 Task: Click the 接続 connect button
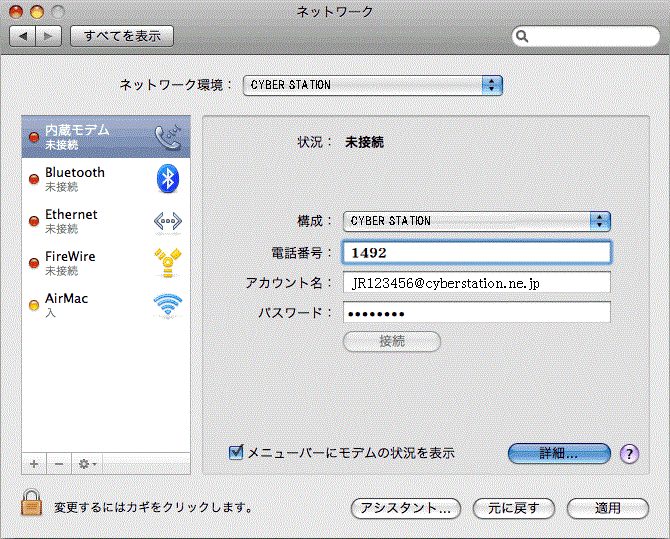point(392,342)
